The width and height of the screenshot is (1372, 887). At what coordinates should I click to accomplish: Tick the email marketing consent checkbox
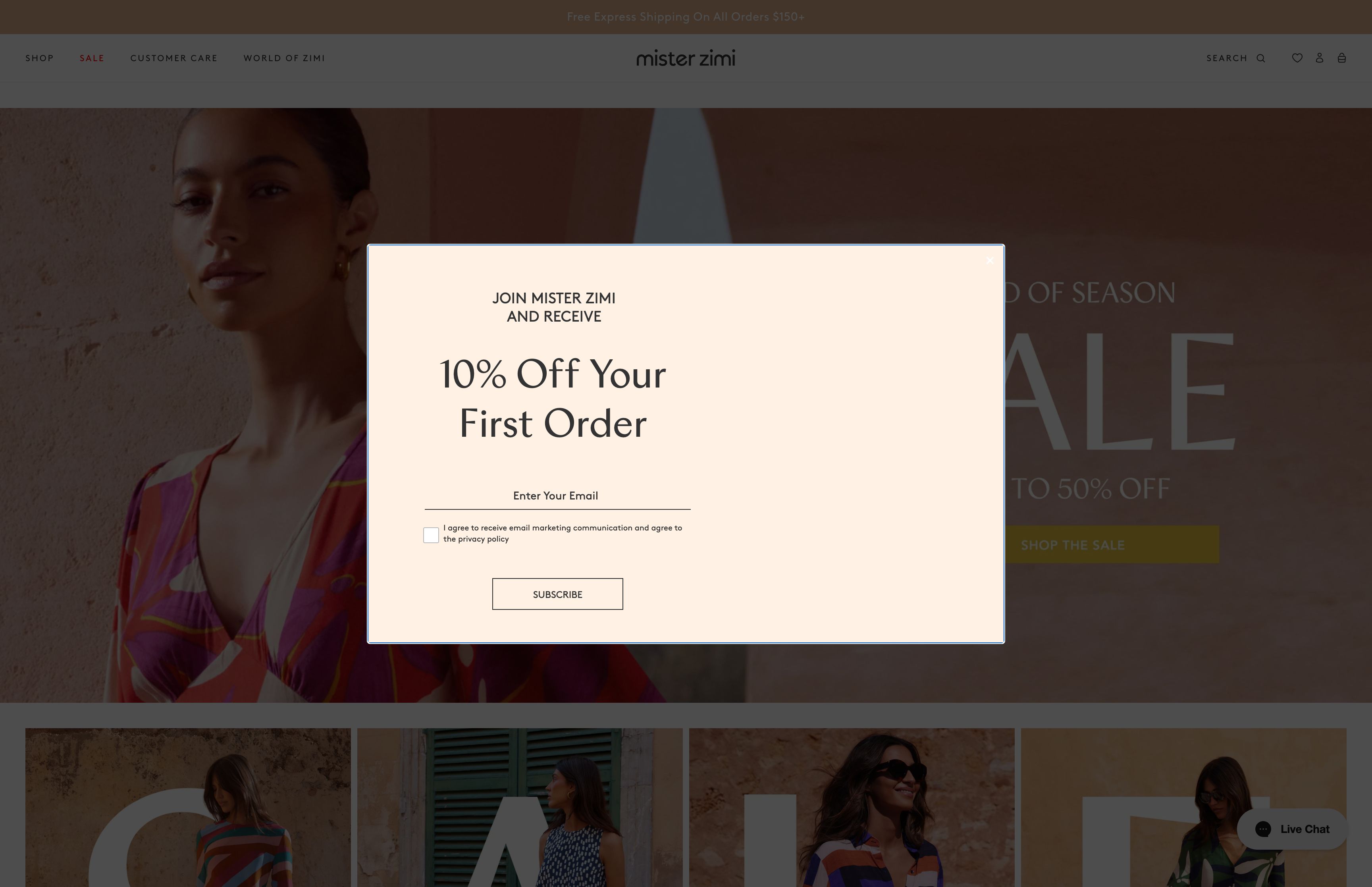(x=431, y=535)
